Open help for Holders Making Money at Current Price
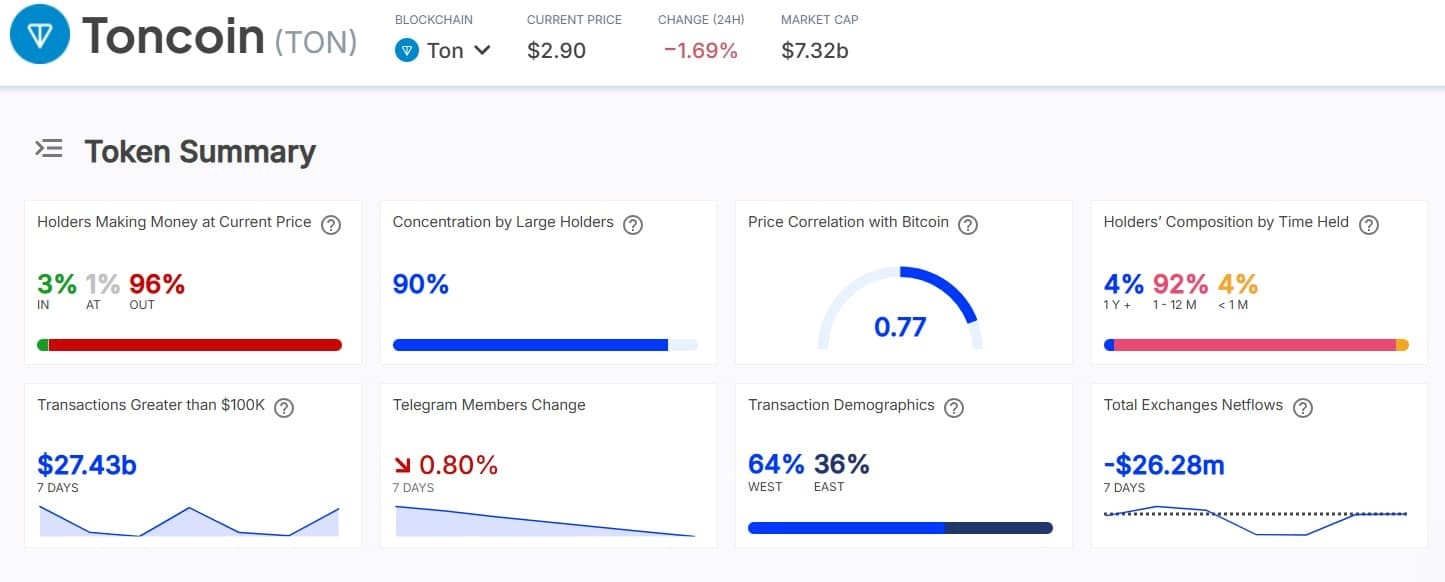This screenshot has width=1445, height=582. 331,225
